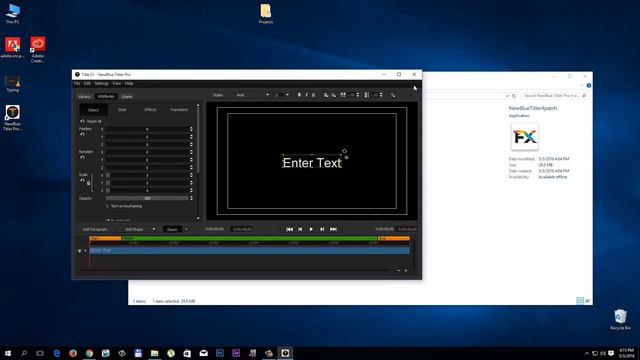Click the Opacity slider
Screen dimensions: 640x360
147,198
